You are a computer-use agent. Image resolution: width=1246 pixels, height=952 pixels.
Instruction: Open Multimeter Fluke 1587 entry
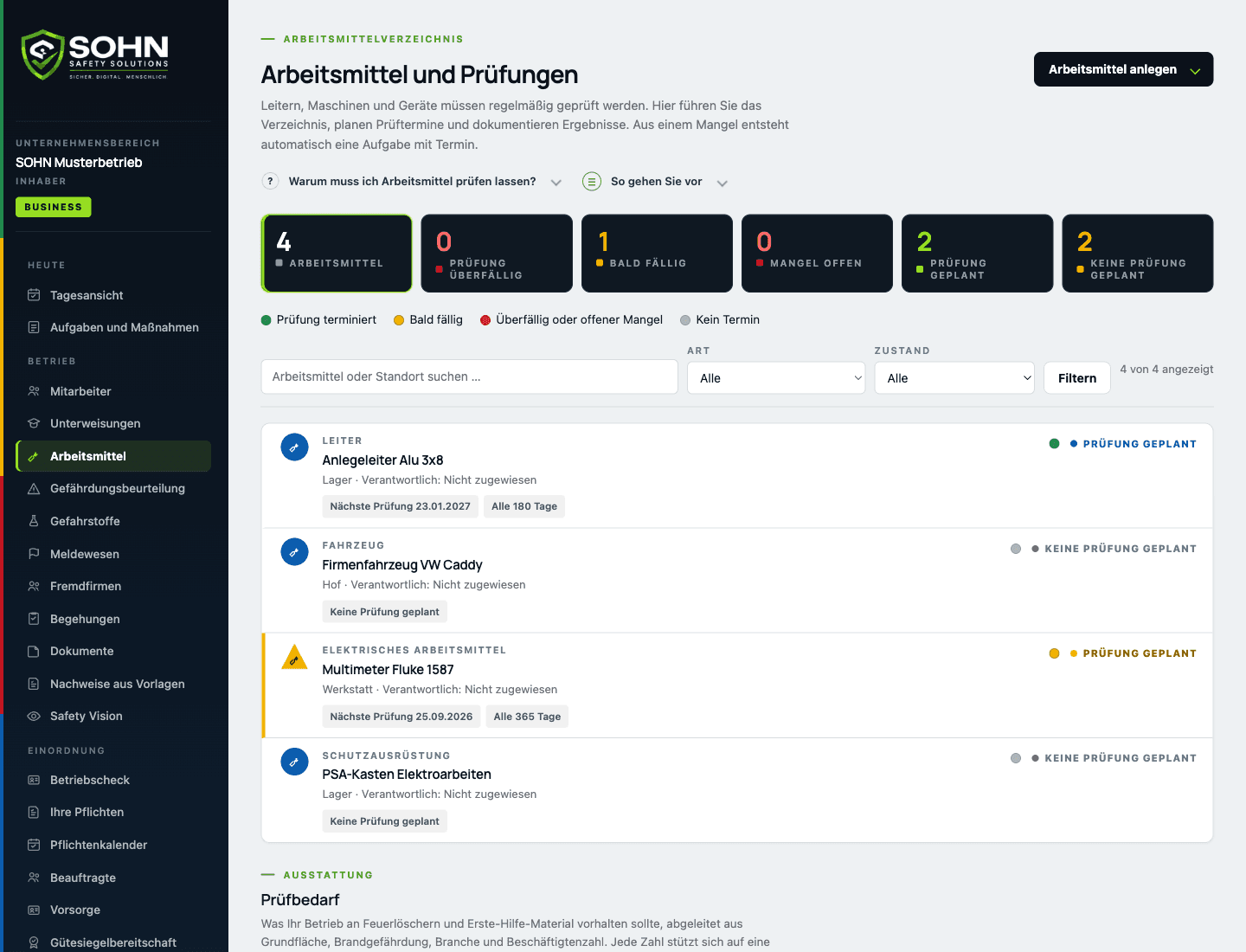pyautogui.click(x=737, y=685)
